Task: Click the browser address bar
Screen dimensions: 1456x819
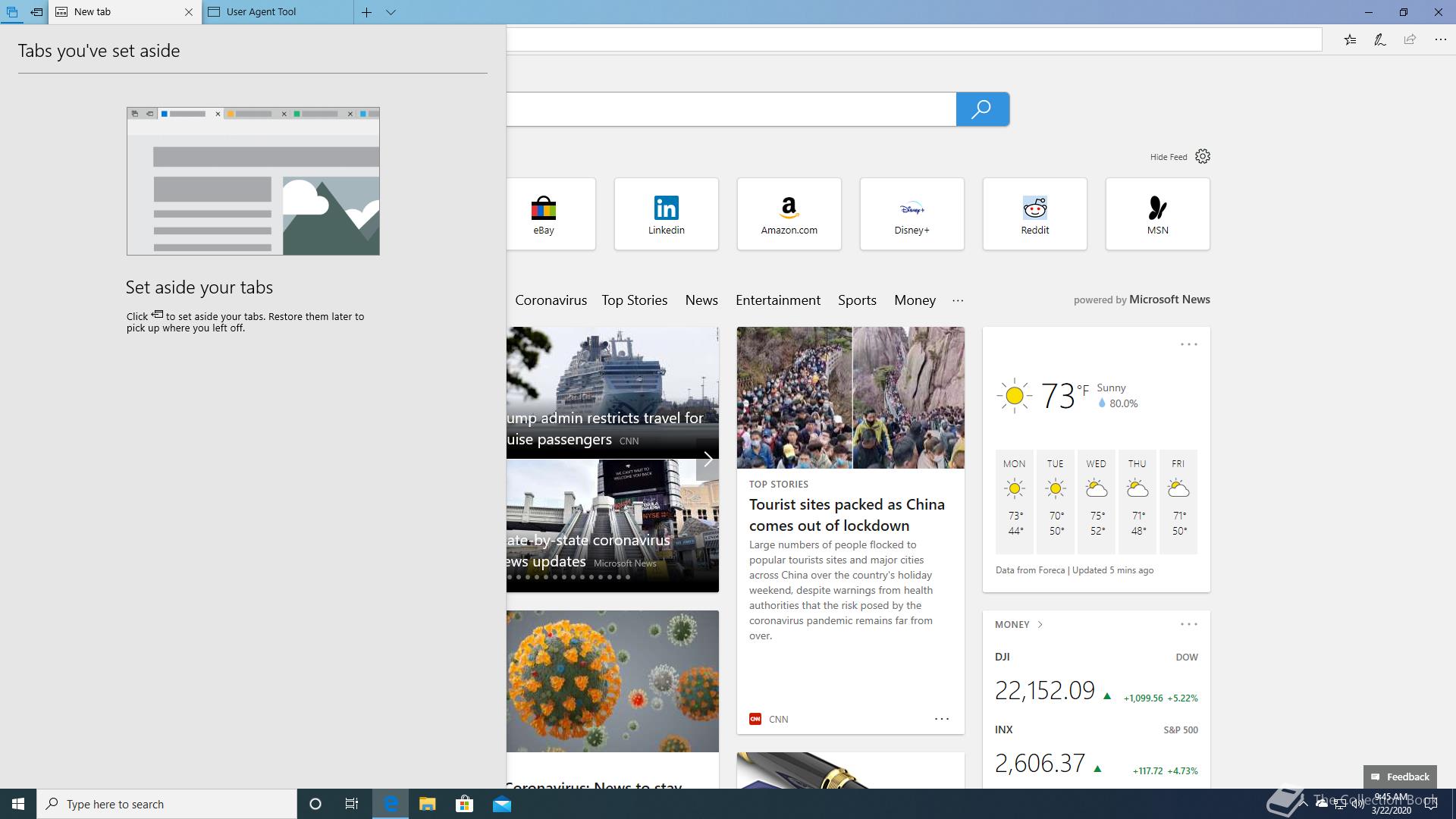Action: tap(914, 39)
